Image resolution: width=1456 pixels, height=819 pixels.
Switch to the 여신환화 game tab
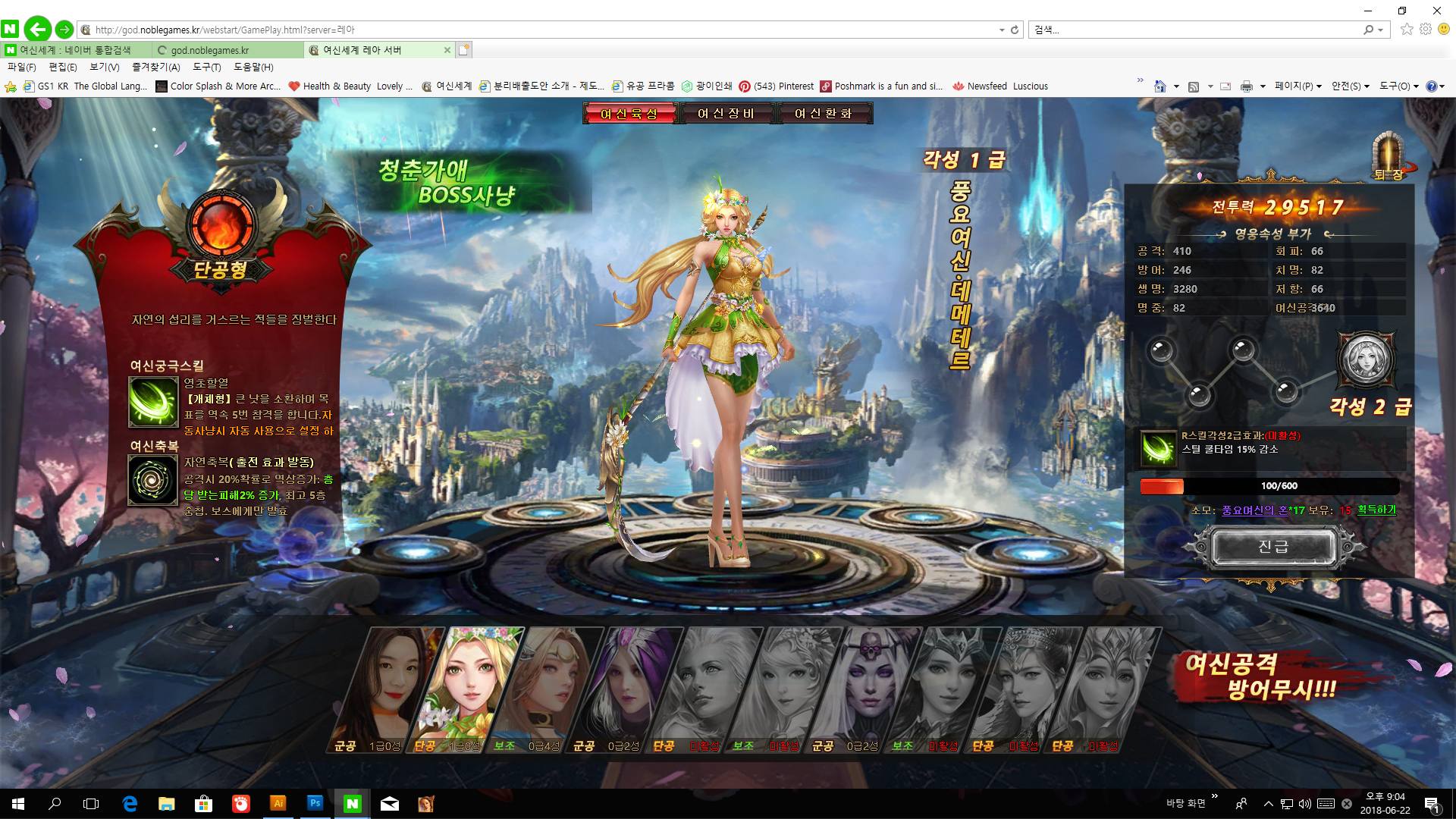823,114
